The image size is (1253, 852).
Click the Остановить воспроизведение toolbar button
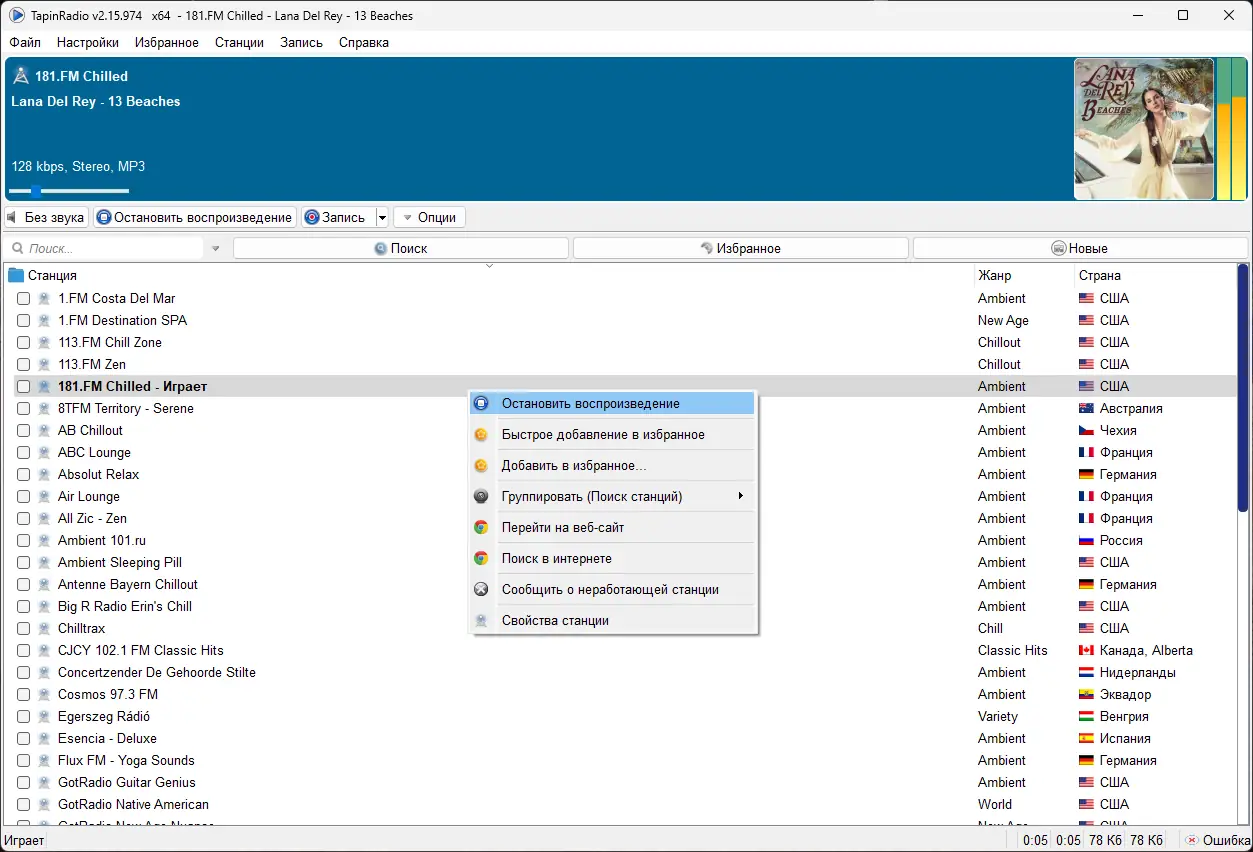pos(195,217)
